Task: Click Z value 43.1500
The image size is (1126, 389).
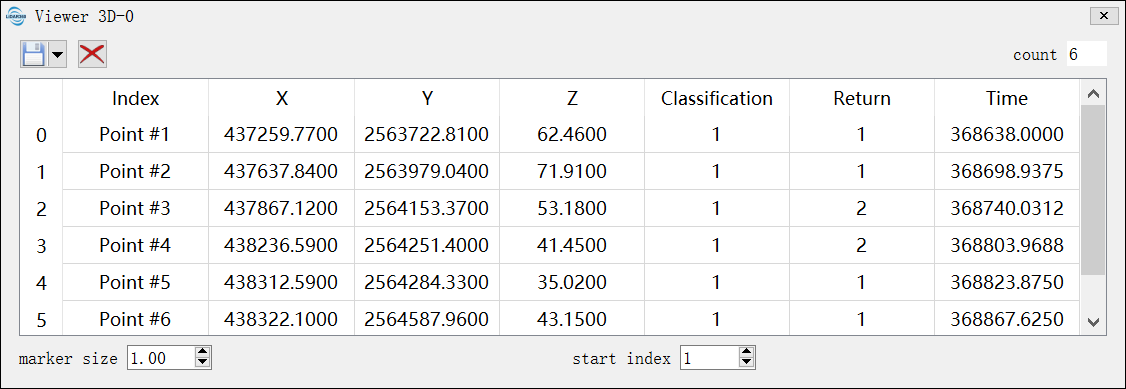Action: coord(572,319)
